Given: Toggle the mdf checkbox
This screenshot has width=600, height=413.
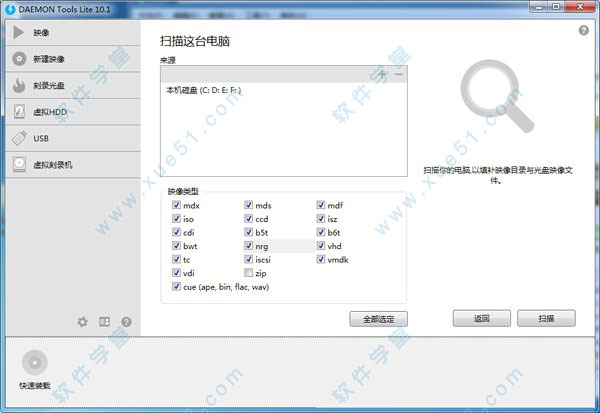Looking at the screenshot, I should 321,205.
